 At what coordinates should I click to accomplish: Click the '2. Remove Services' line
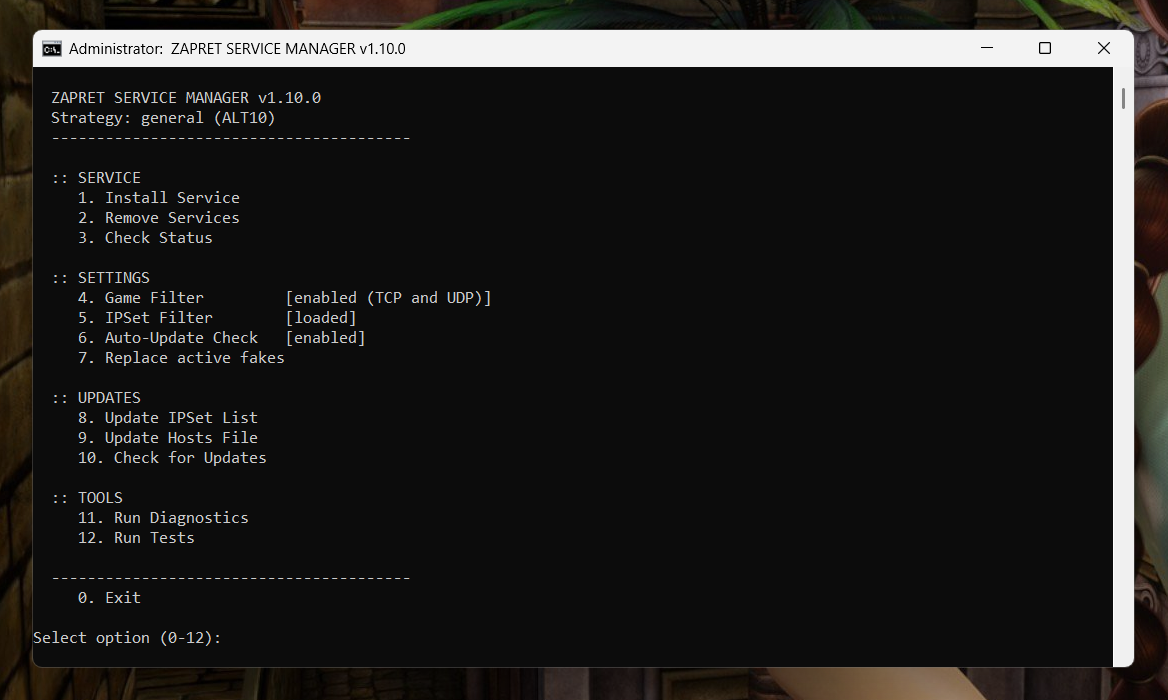tap(159, 217)
